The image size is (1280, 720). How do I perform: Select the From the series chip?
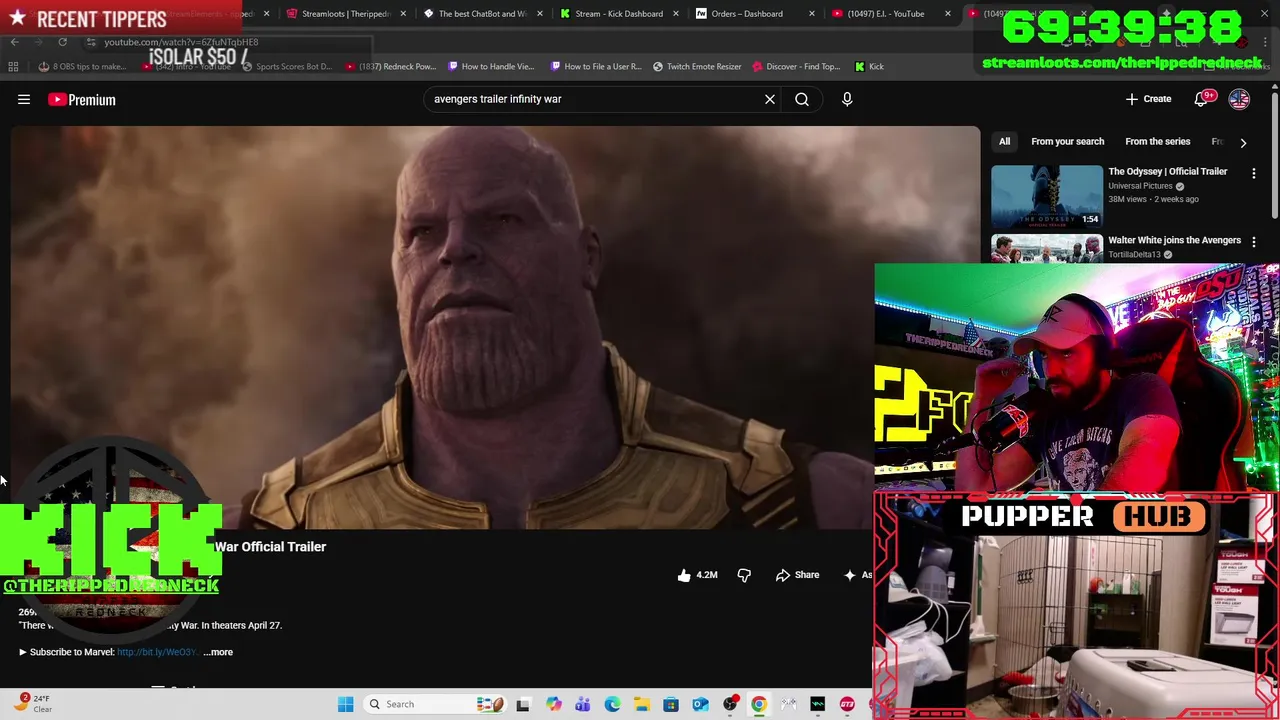1157,142
